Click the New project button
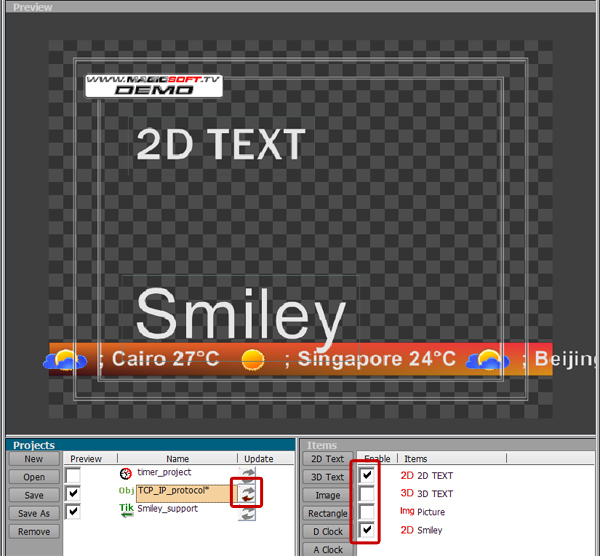This screenshot has width=600, height=556. click(x=34, y=459)
